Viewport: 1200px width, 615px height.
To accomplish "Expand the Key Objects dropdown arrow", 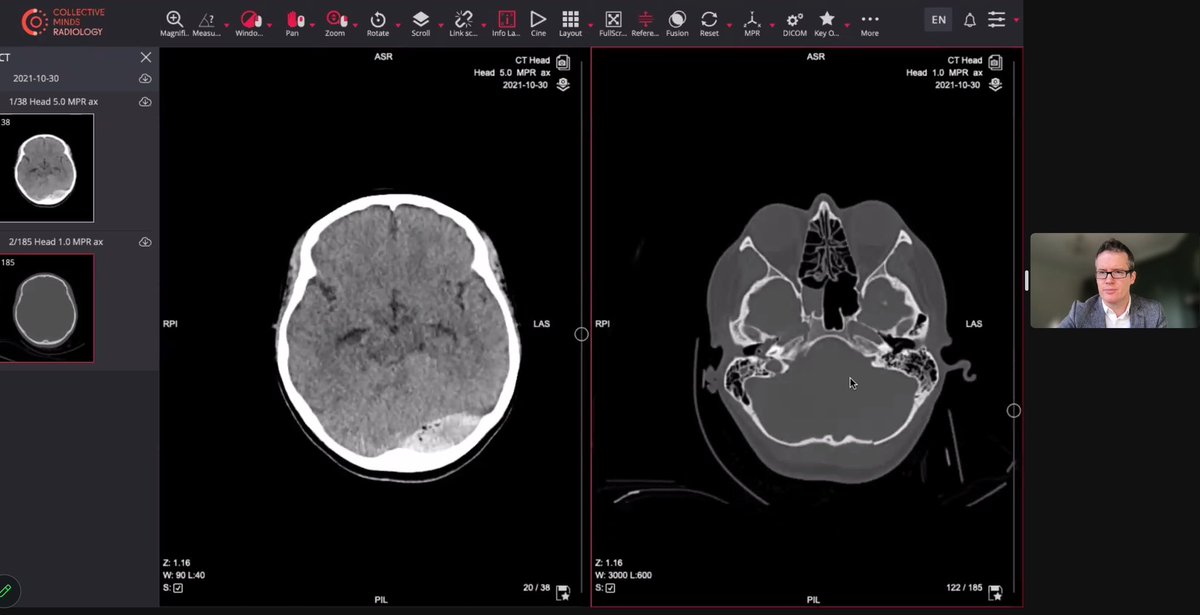I will tap(847, 24).
